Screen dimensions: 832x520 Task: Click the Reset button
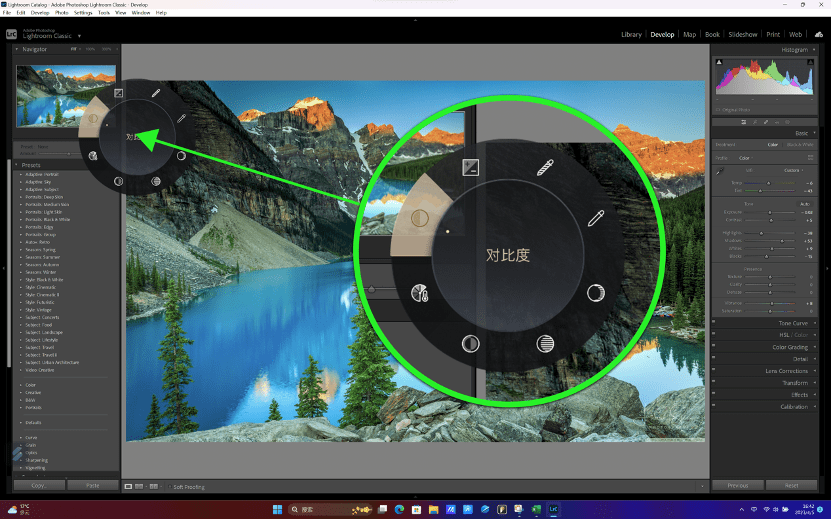click(x=791, y=486)
